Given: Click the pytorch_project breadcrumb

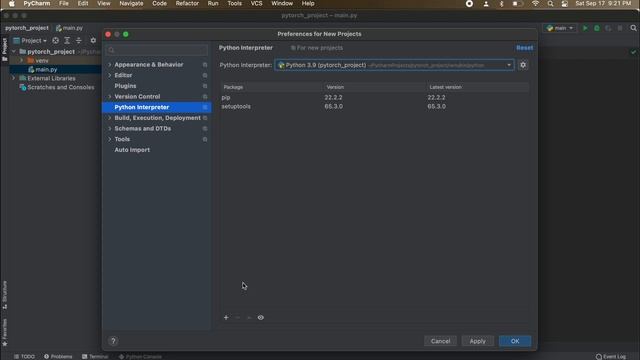Looking at the screenshot, I should (x=27, y=28).
